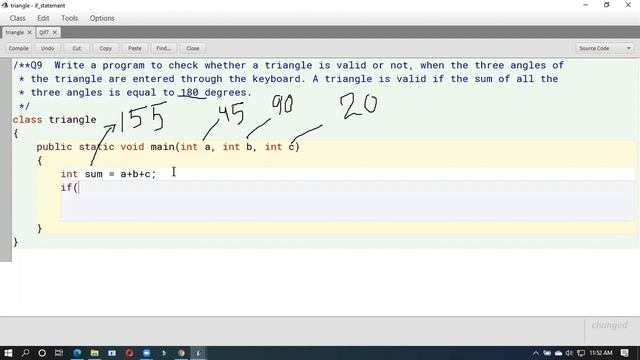Click the Paste button

(x=135, y=48)
